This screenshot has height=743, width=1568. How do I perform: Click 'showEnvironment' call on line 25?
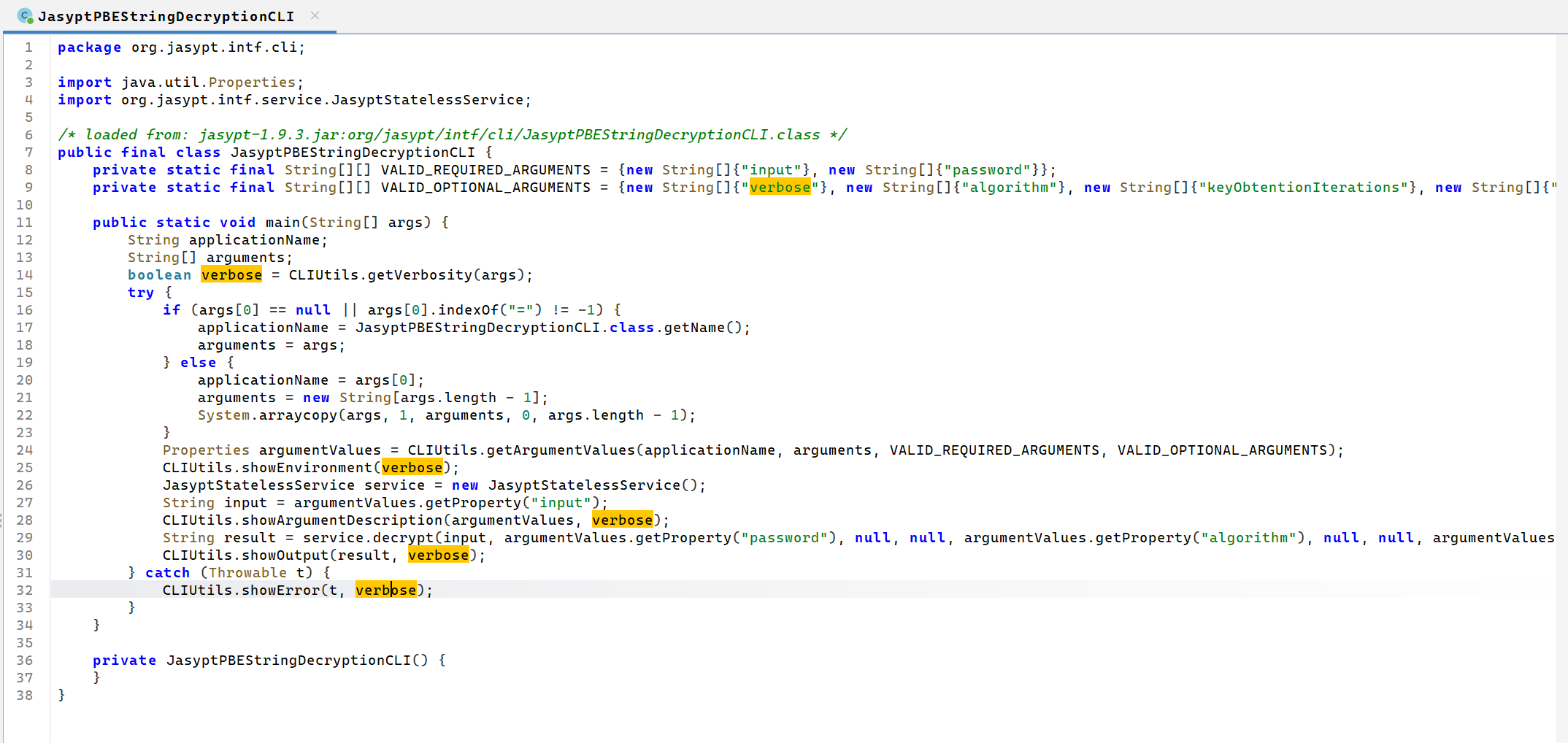pos(307,468)
